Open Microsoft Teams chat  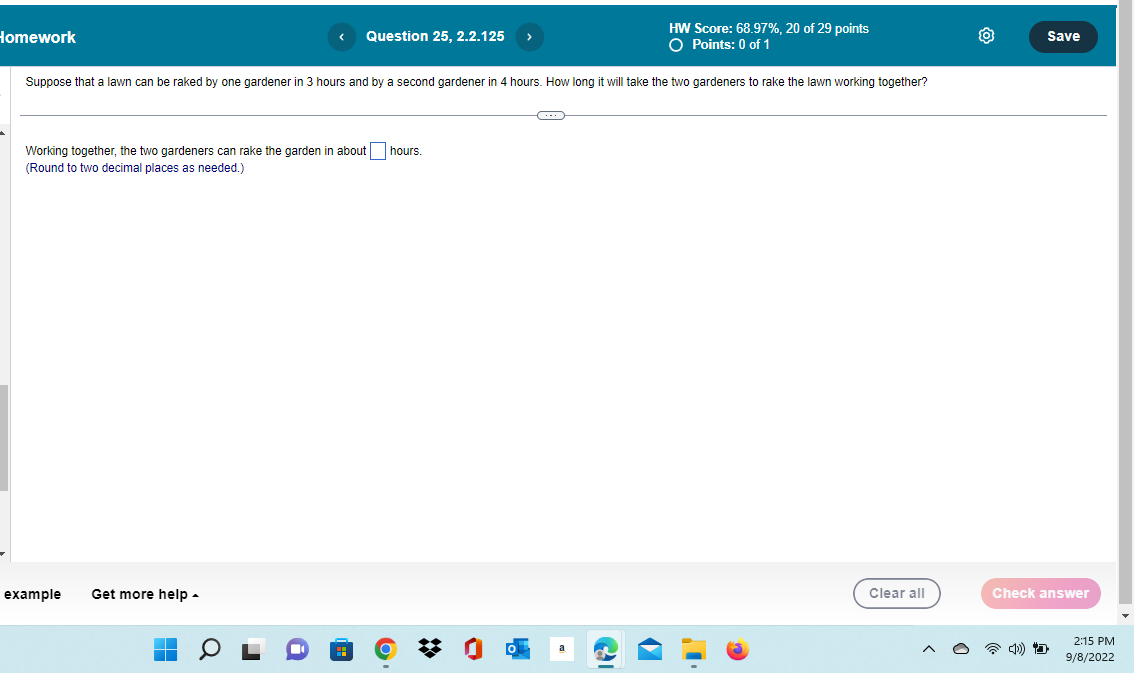pyautogui.click(x=296, y=649)
